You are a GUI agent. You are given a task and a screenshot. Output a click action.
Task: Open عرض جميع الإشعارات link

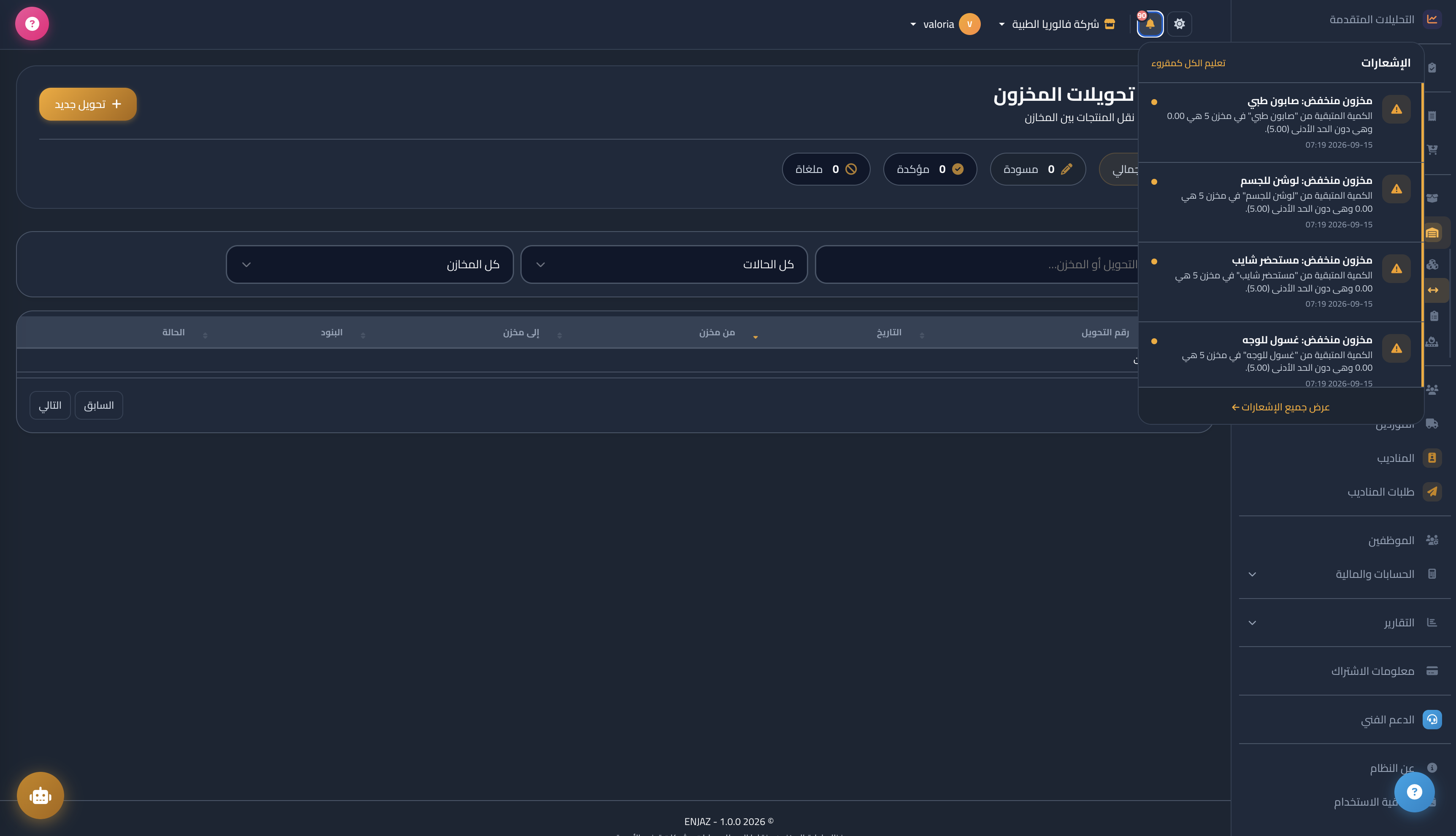pyautogui.click(x=1280, y=407)
